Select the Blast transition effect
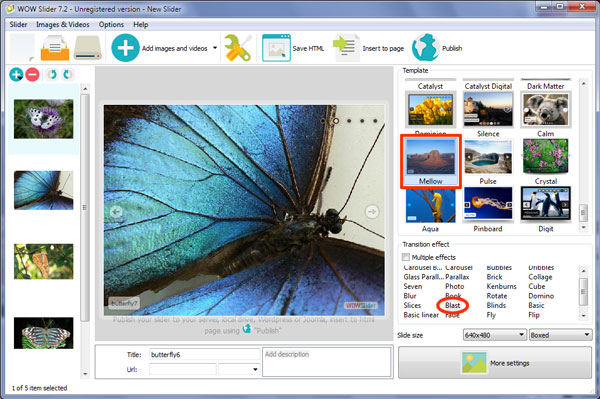 tap(453, 305)
